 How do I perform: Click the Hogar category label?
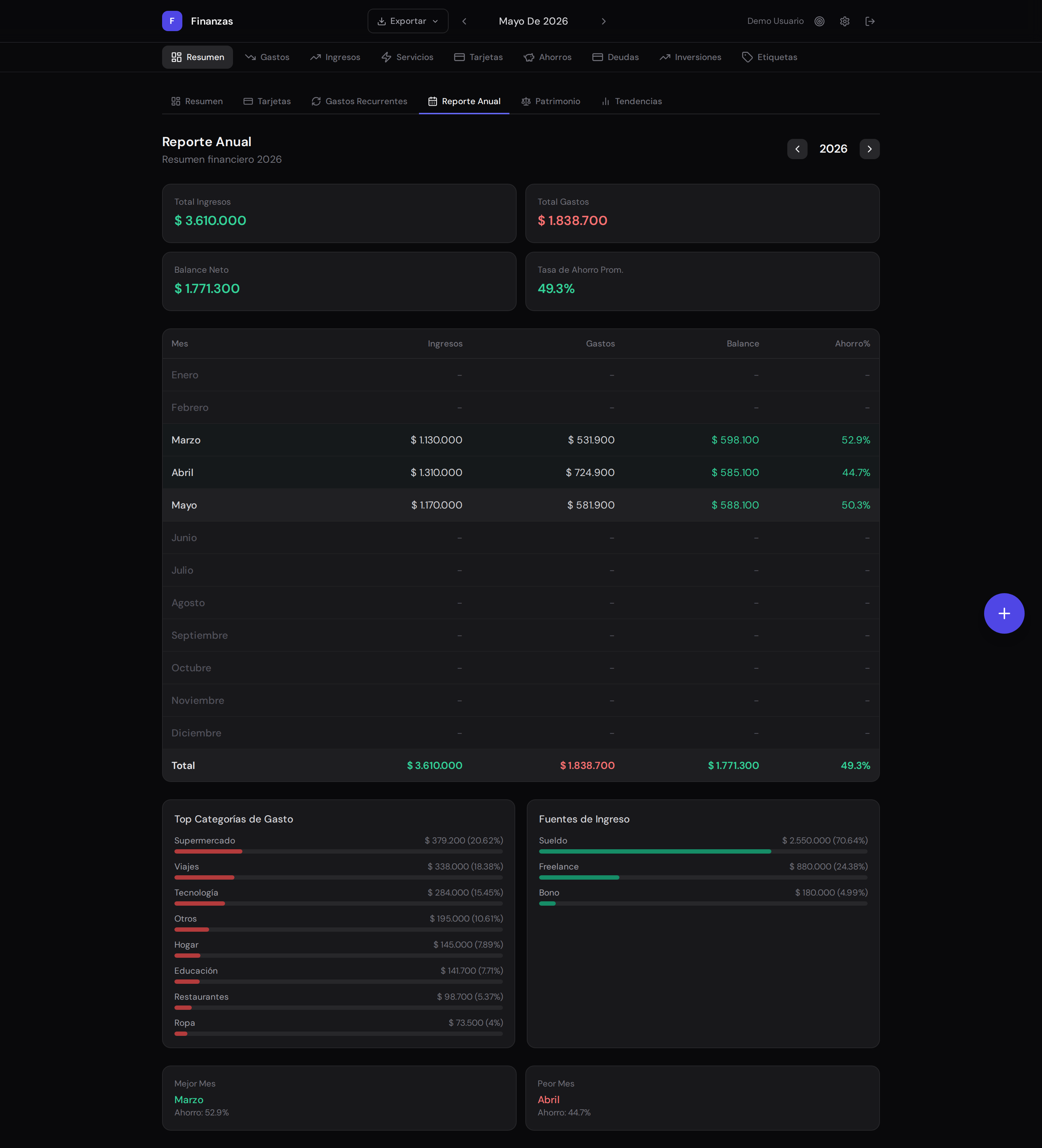coord(186,945)
